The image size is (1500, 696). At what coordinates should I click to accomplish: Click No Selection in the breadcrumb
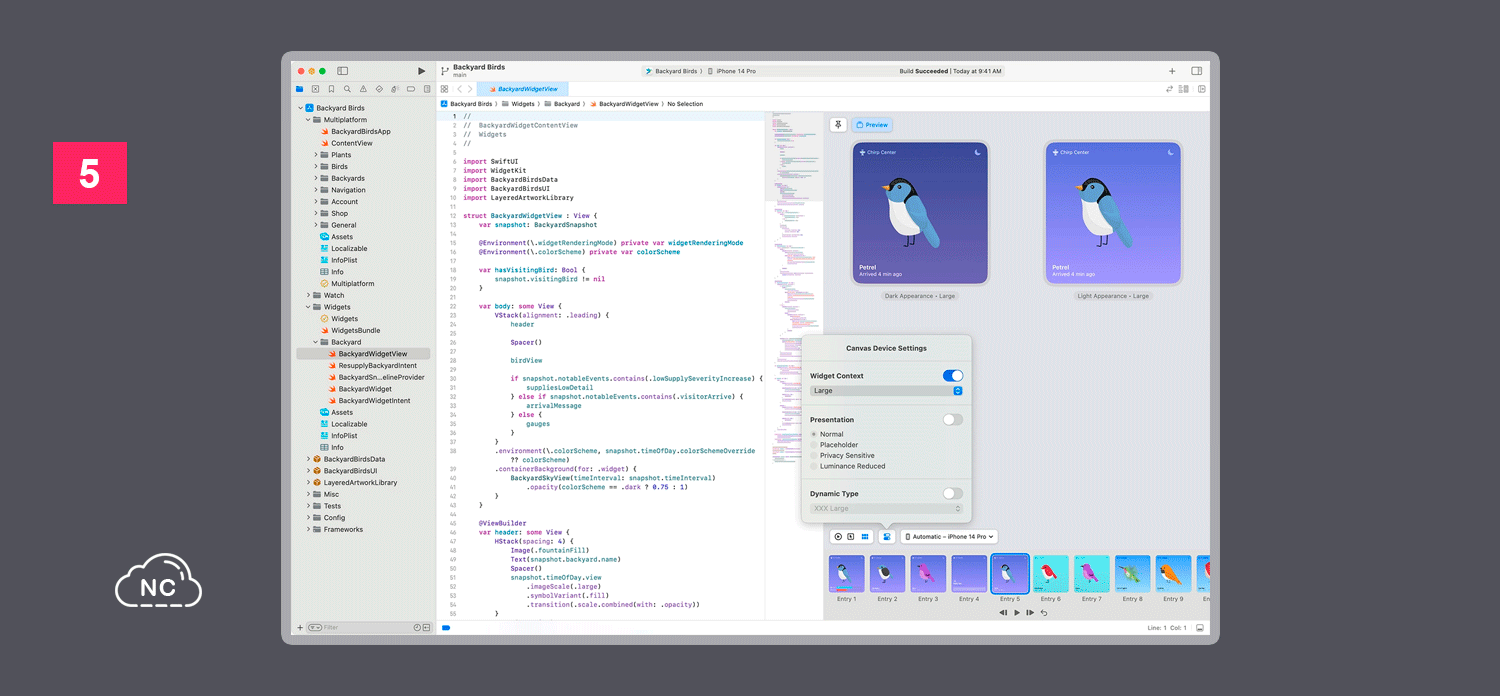tap(685, 104)
